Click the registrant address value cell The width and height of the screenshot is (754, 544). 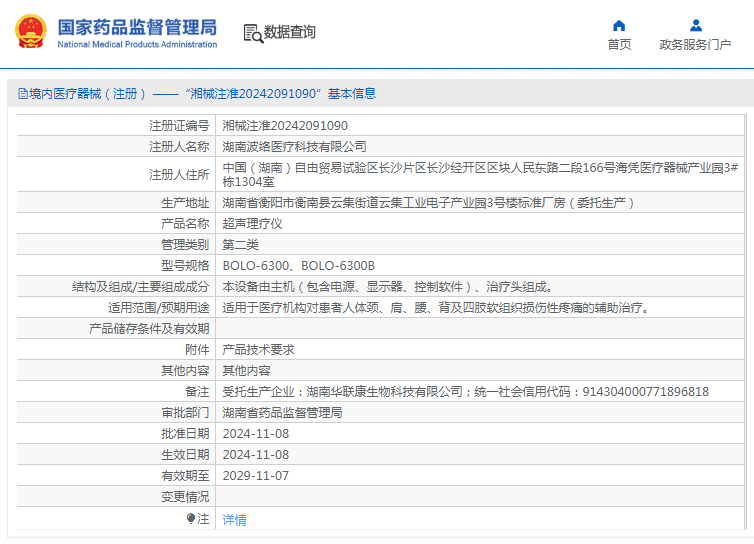pyautogui.click(x=480, y=175)
